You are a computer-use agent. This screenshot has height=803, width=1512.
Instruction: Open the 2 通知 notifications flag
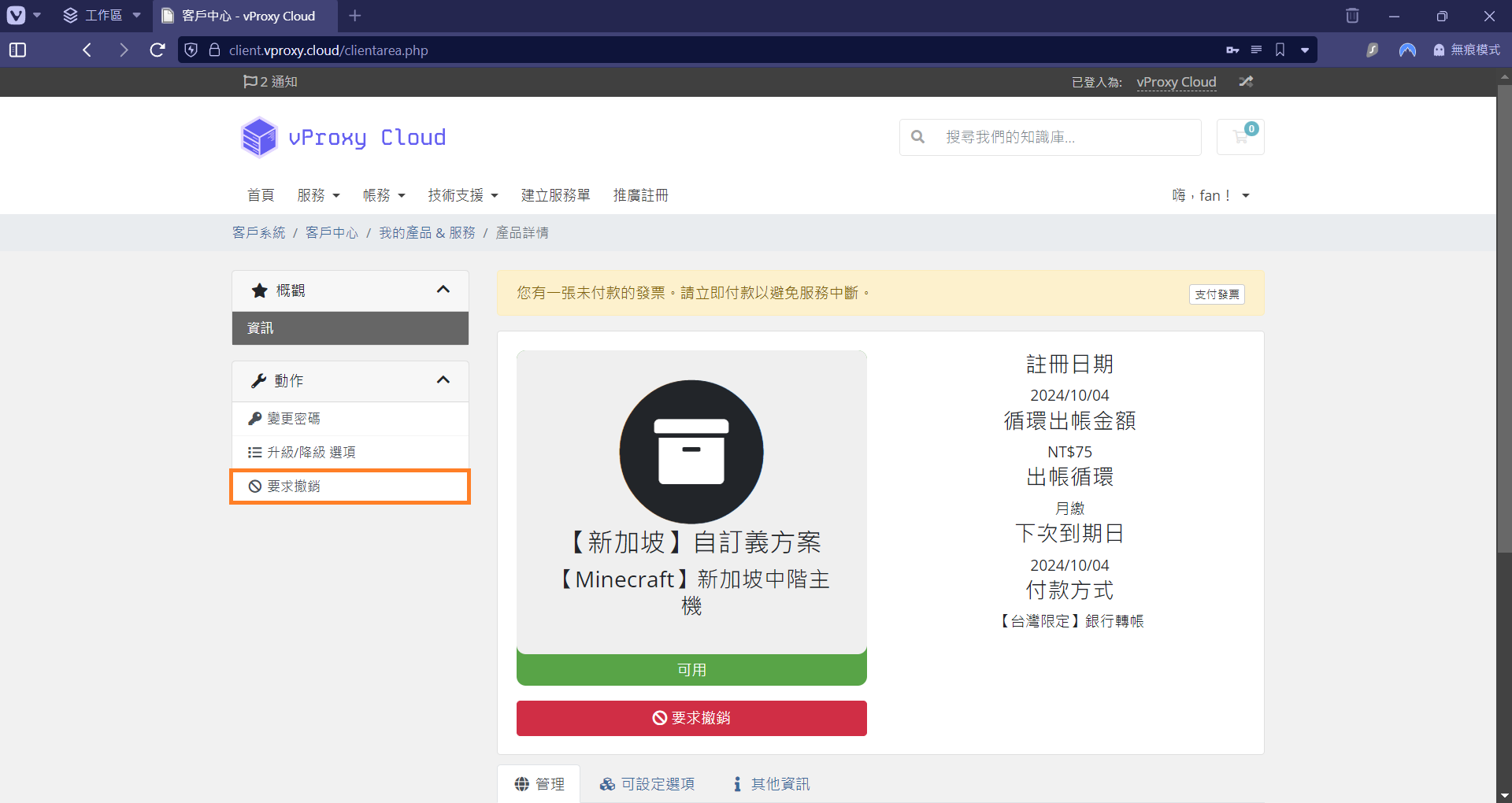point(270,82)
